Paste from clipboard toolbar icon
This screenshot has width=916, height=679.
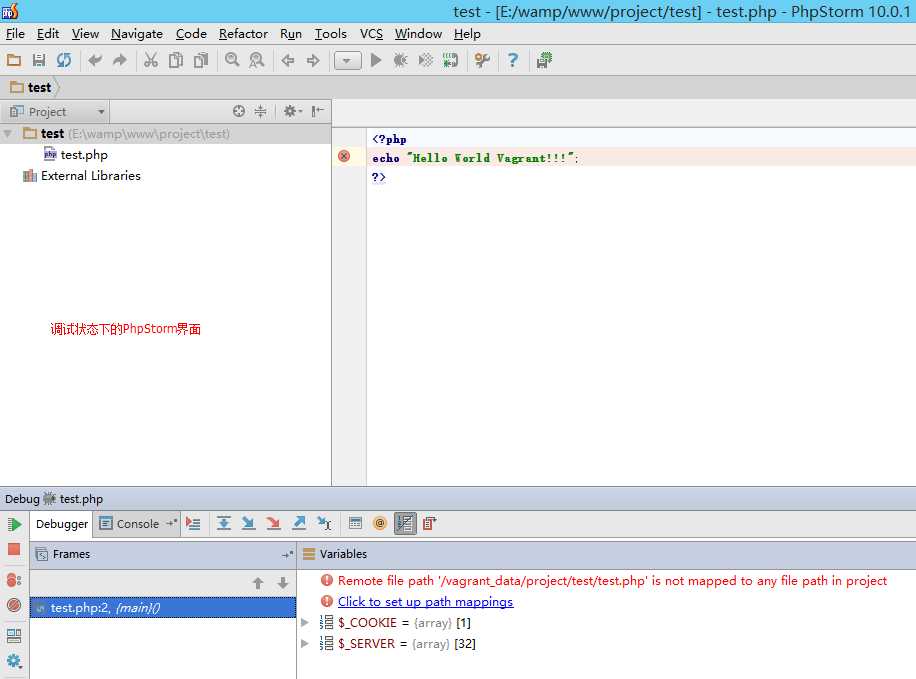(x=201, y=60)
